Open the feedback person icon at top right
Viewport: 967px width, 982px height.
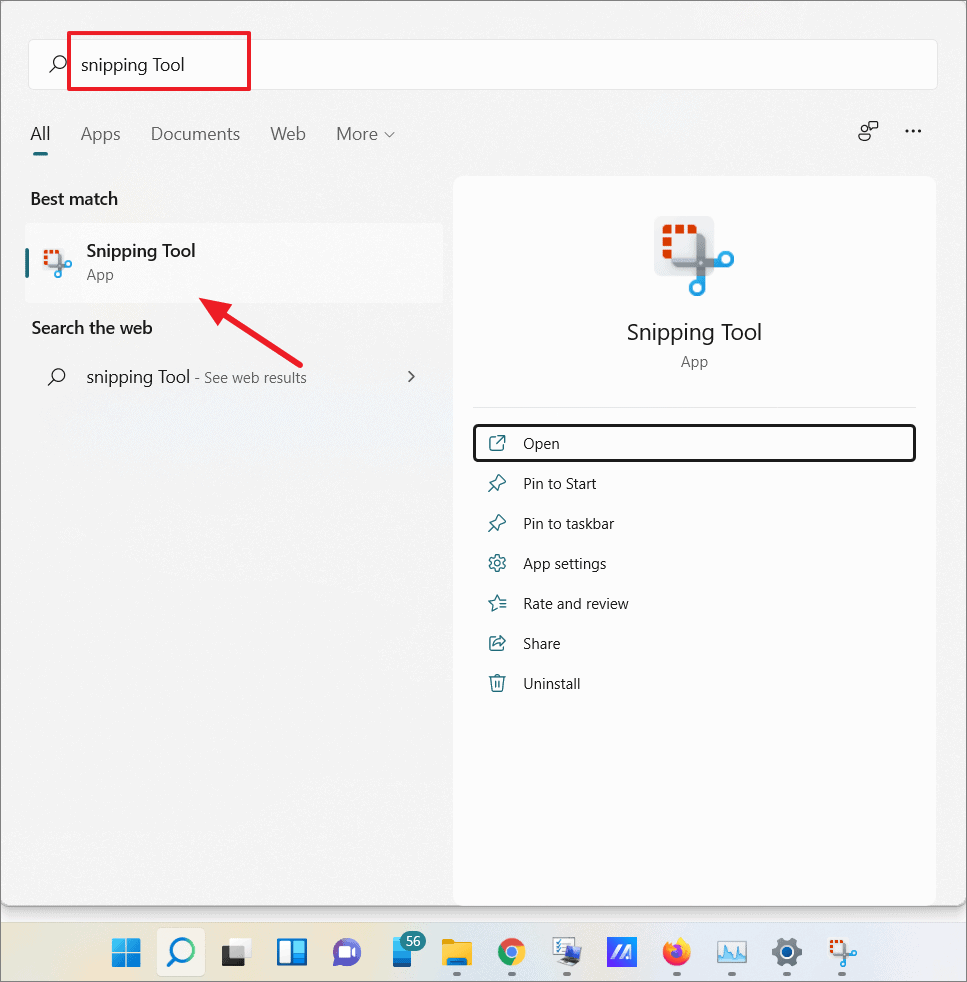point(867,131)
